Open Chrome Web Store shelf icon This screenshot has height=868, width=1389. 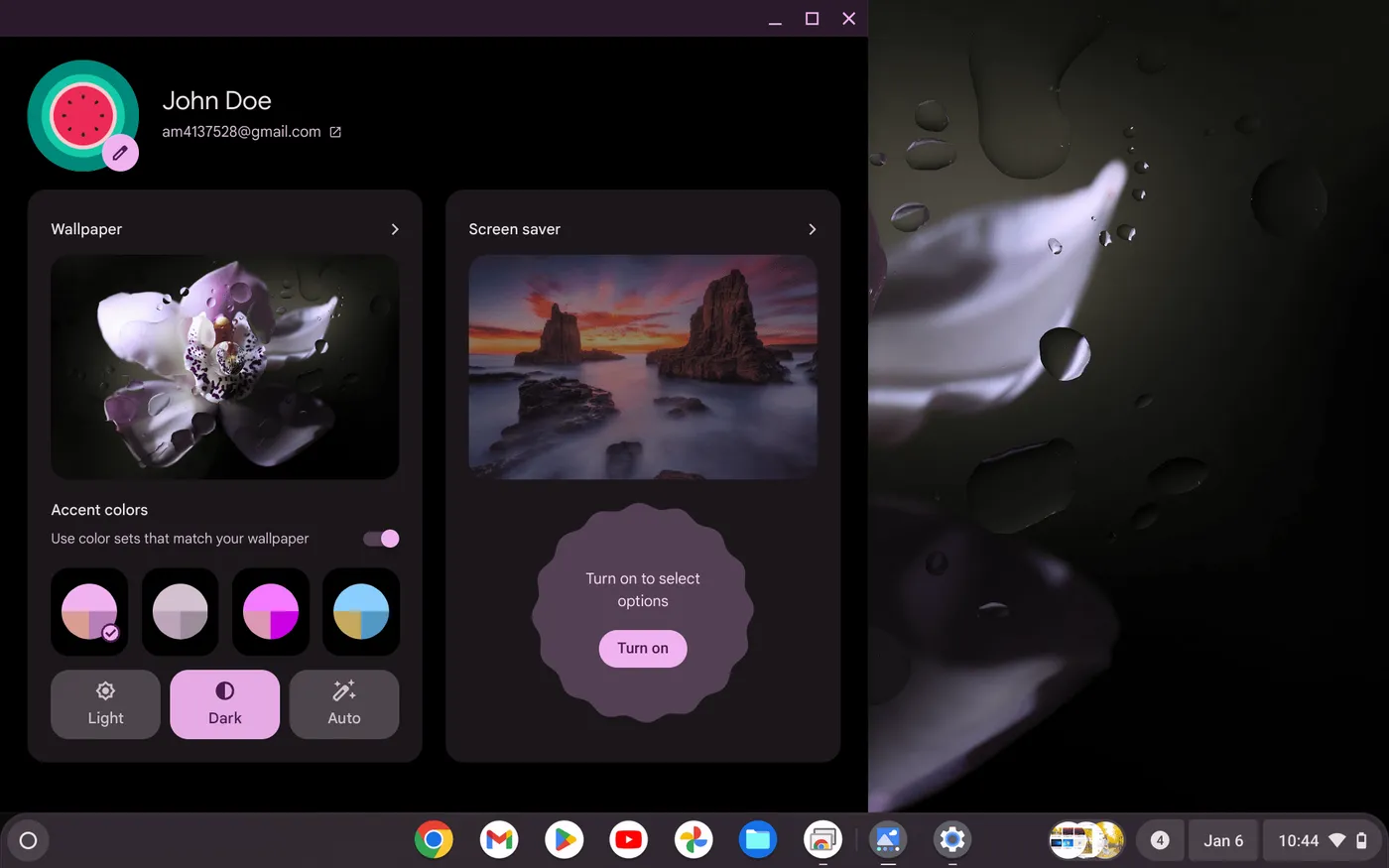[x=822, y=840]
